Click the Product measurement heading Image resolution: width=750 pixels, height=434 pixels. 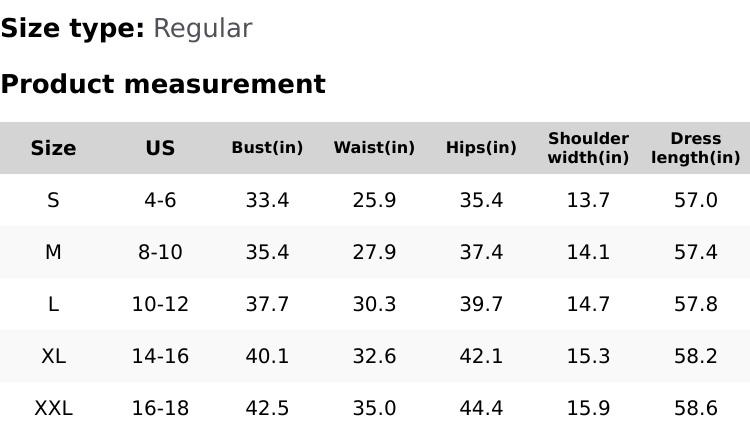click(163, 84)
